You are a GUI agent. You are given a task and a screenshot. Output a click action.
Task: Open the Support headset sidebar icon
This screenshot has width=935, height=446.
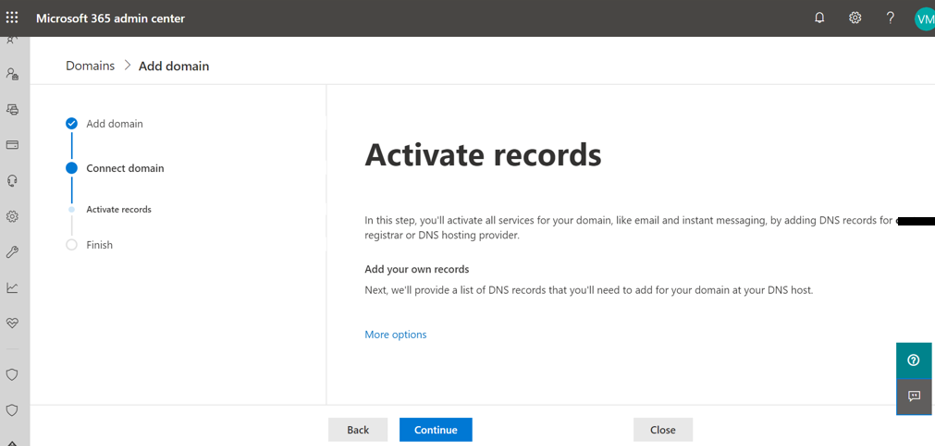click(x=12, y=181)
